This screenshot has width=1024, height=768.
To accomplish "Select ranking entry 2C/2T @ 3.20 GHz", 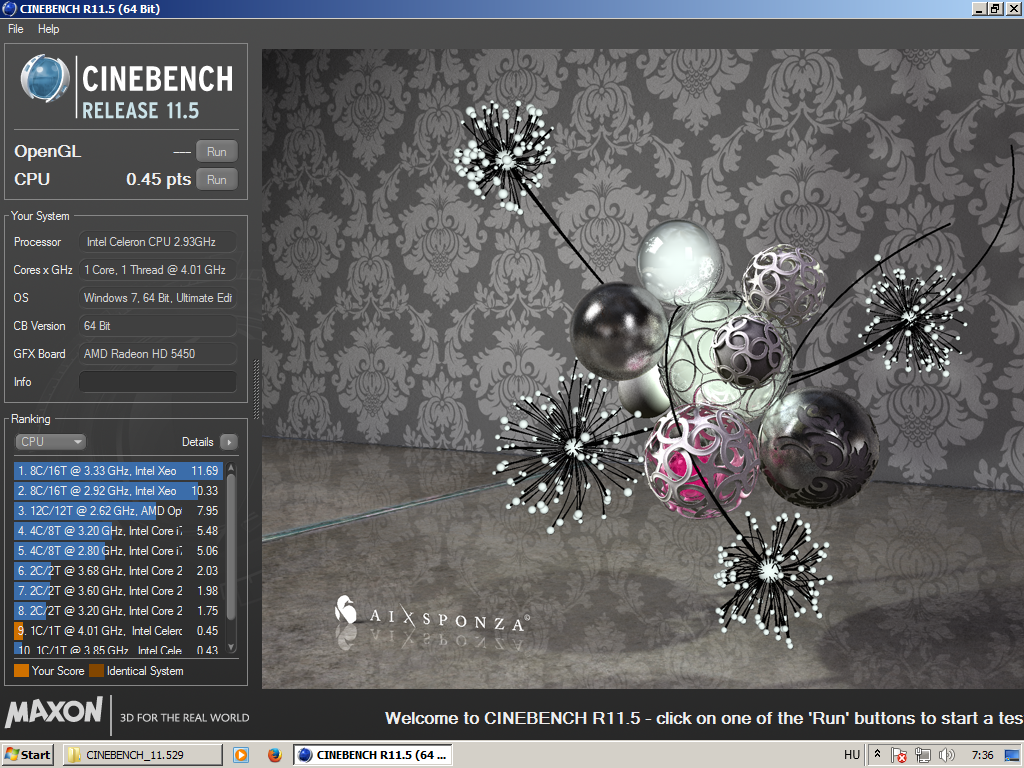I will (x=118, y=611).
